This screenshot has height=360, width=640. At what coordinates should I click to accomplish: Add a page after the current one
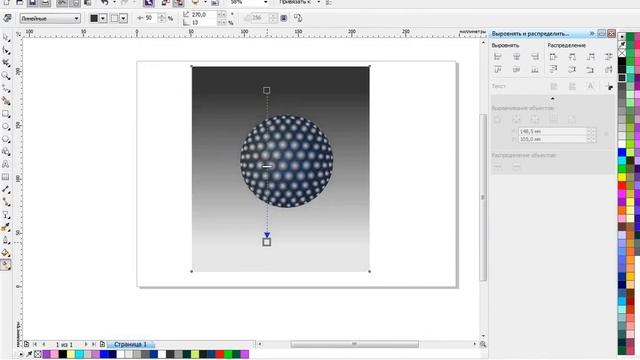pyautogui.click(x=102, y=344)
